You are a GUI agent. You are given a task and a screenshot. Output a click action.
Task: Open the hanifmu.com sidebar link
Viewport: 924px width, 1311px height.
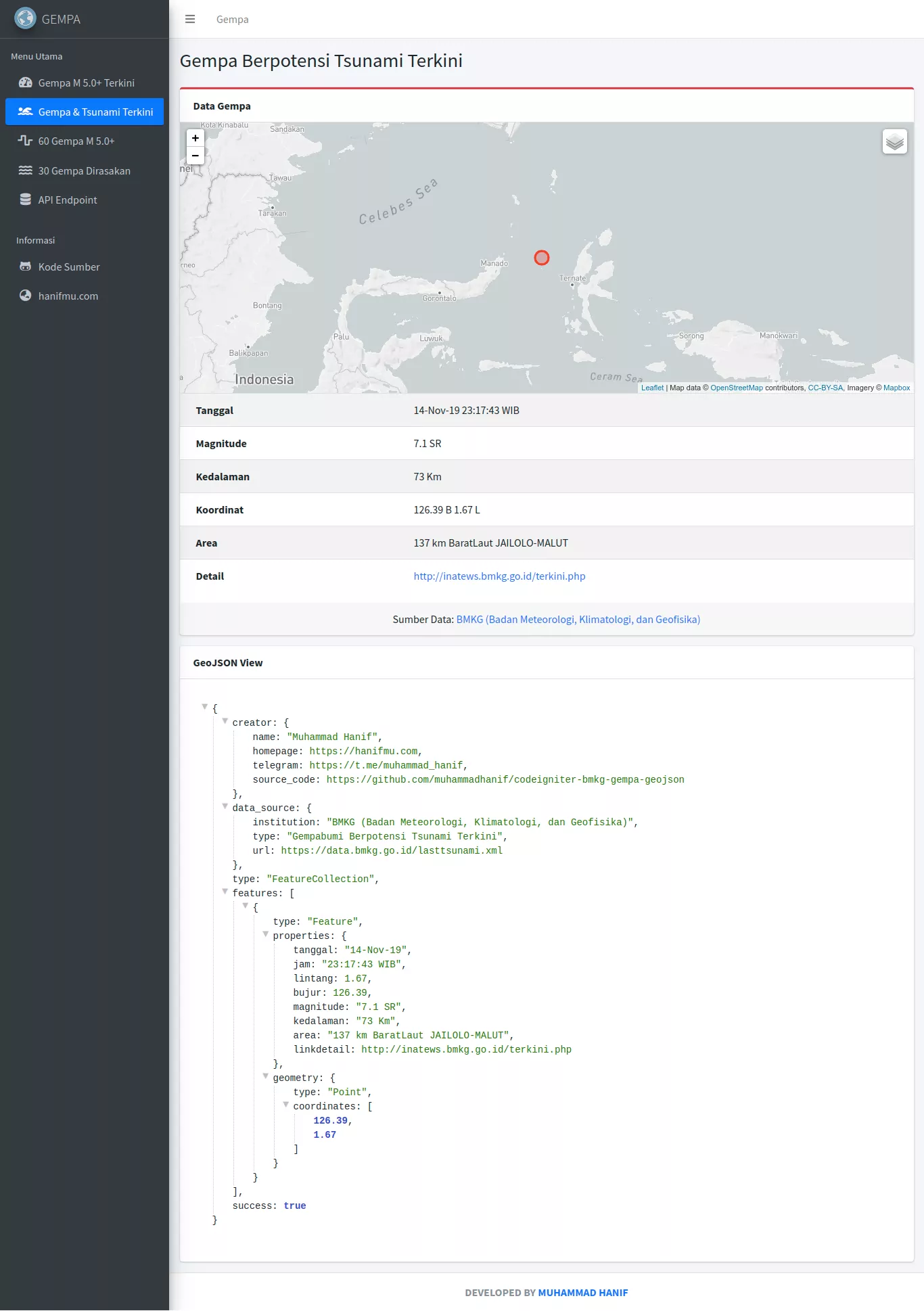(x=85, y=296)
